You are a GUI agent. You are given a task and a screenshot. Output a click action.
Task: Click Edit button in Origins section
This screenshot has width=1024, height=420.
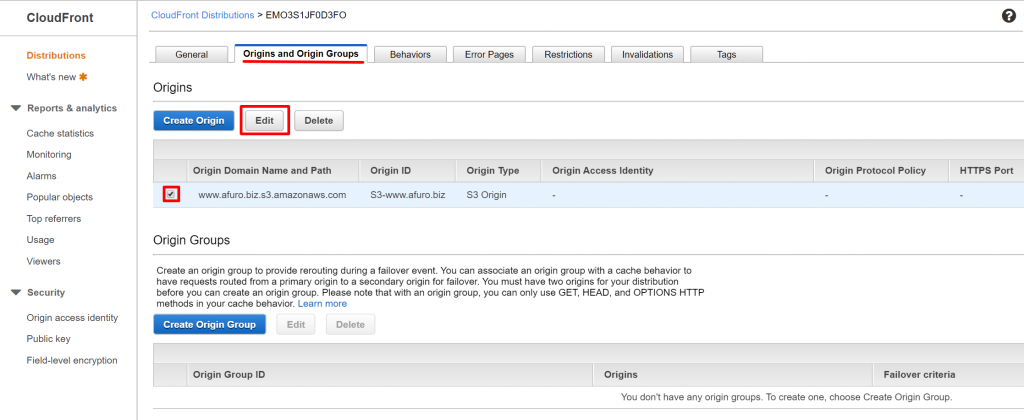pyautogui.click(x=264, y=120)
